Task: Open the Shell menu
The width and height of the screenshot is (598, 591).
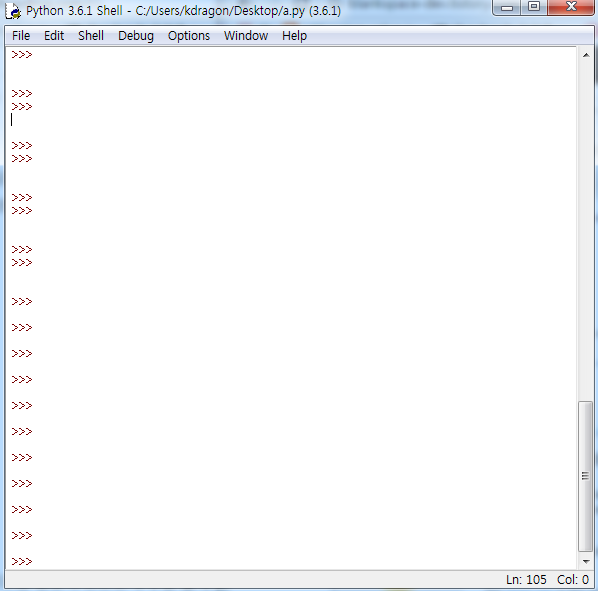Action: 91,36
